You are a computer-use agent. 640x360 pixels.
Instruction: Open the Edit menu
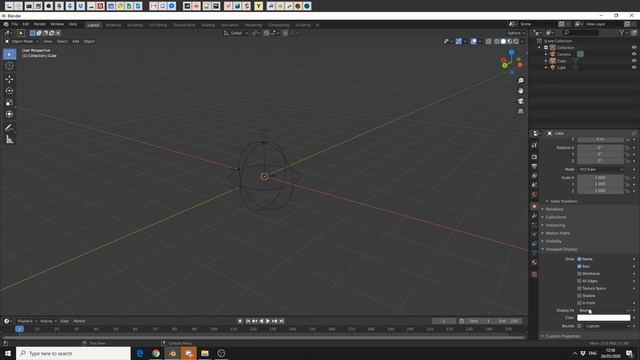click(x=26, y=24)
